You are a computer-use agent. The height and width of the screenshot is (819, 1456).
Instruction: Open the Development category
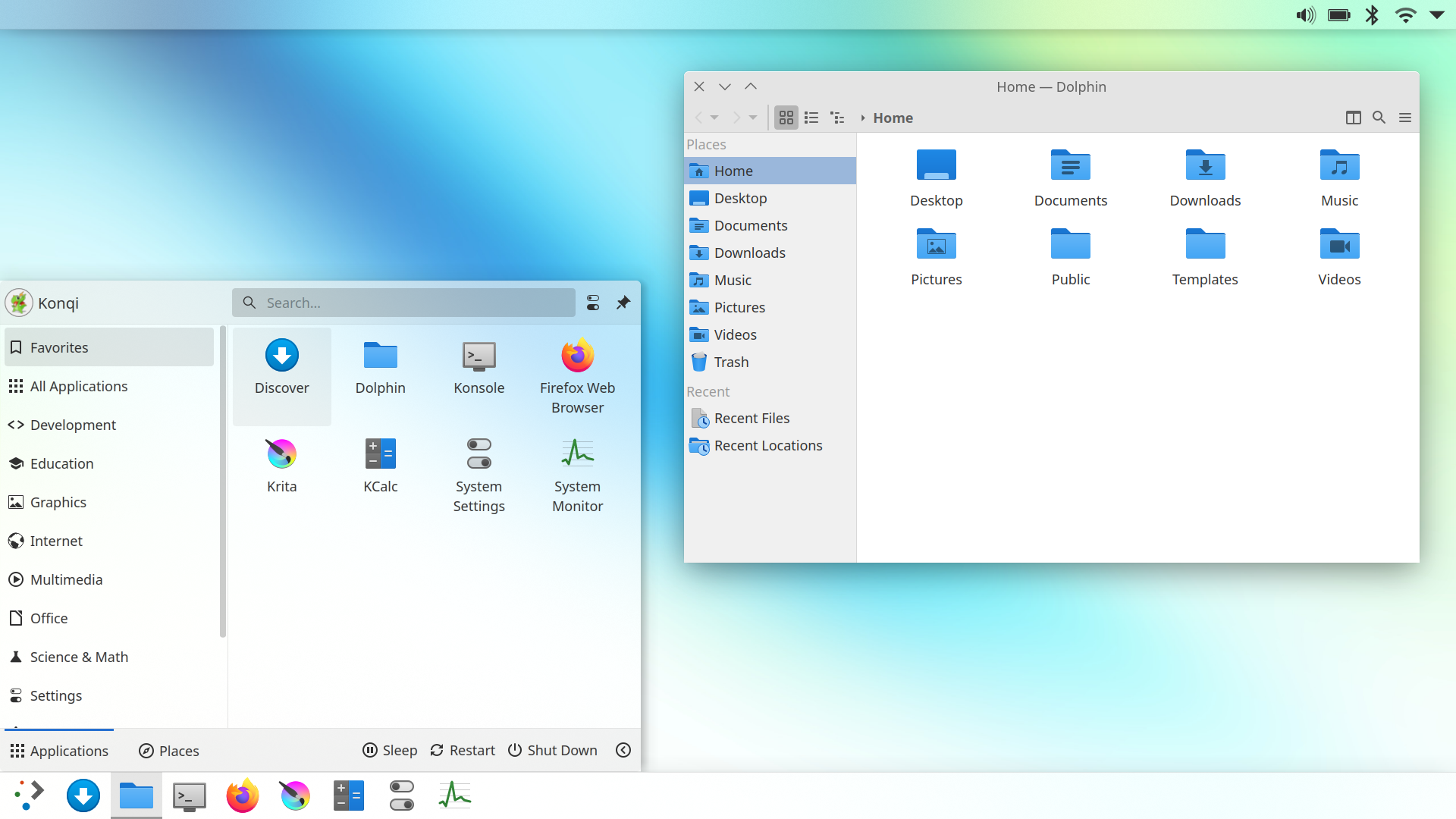coord(109,425)
